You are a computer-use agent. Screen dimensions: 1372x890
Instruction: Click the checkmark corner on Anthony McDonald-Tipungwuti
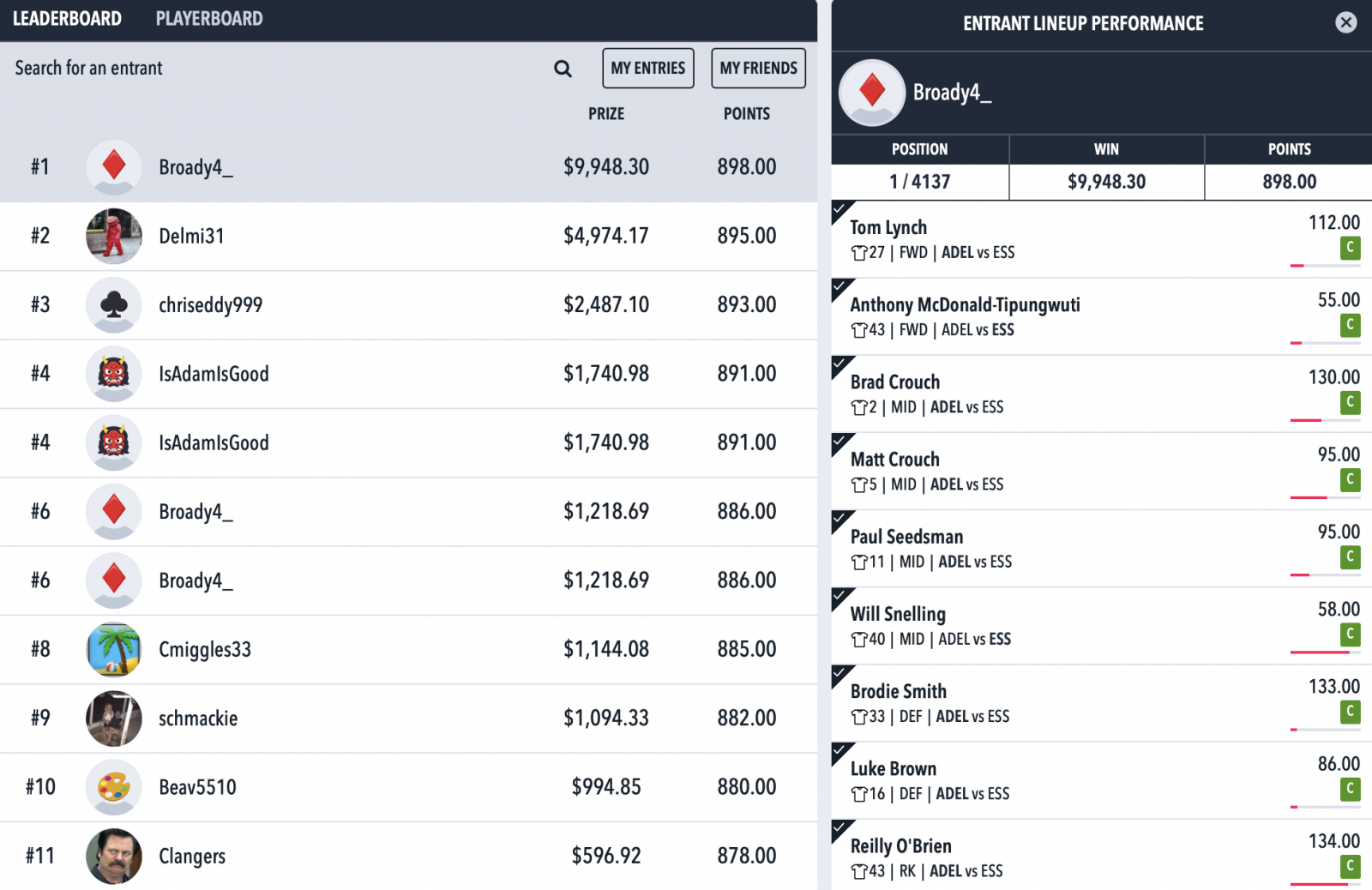pos(840,287)
